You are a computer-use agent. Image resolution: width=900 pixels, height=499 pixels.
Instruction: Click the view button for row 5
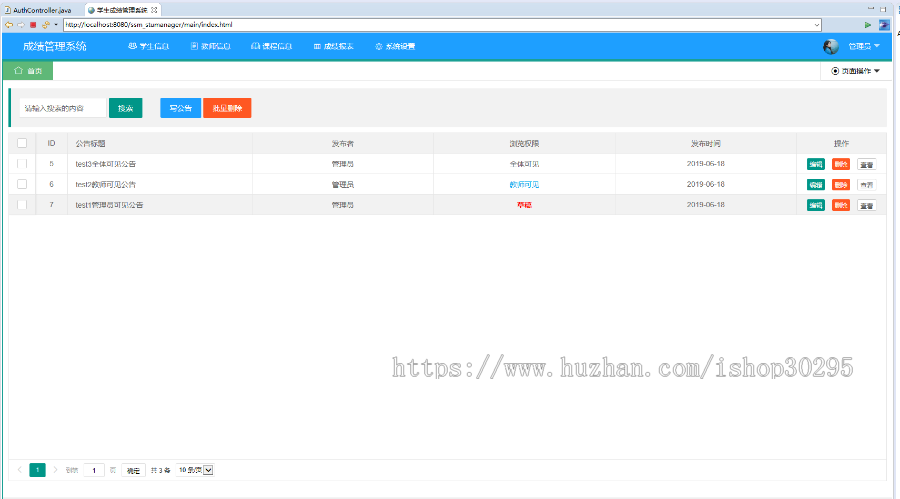point(867,164)
